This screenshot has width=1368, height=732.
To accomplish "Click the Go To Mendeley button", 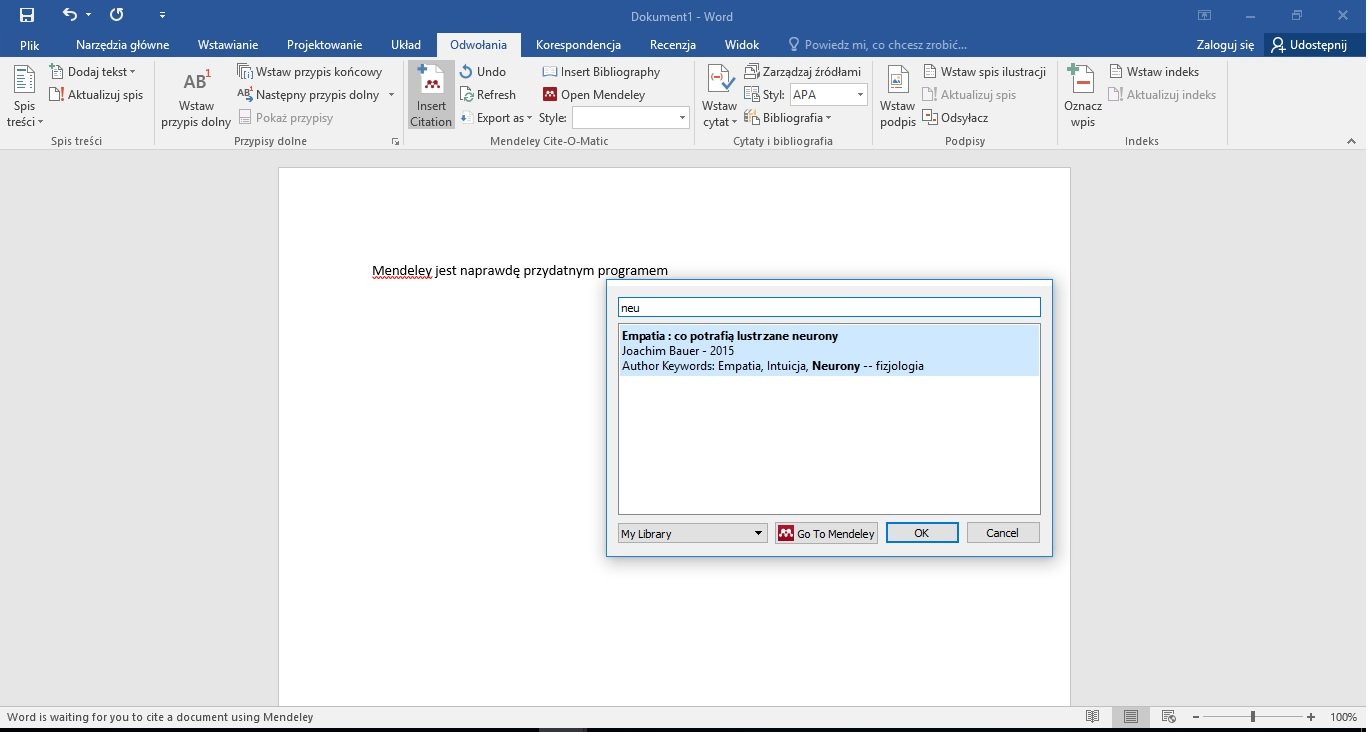I will pos(826,534).
